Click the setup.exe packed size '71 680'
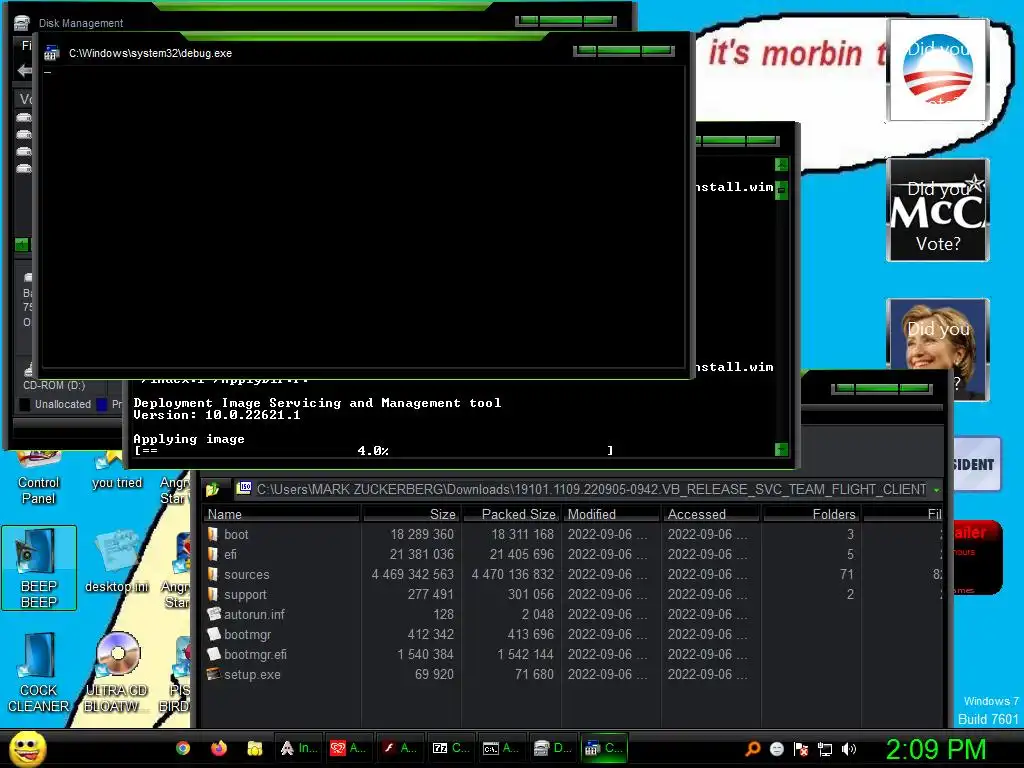This screenshot has width=1024, height=768. tap(534, 674)
